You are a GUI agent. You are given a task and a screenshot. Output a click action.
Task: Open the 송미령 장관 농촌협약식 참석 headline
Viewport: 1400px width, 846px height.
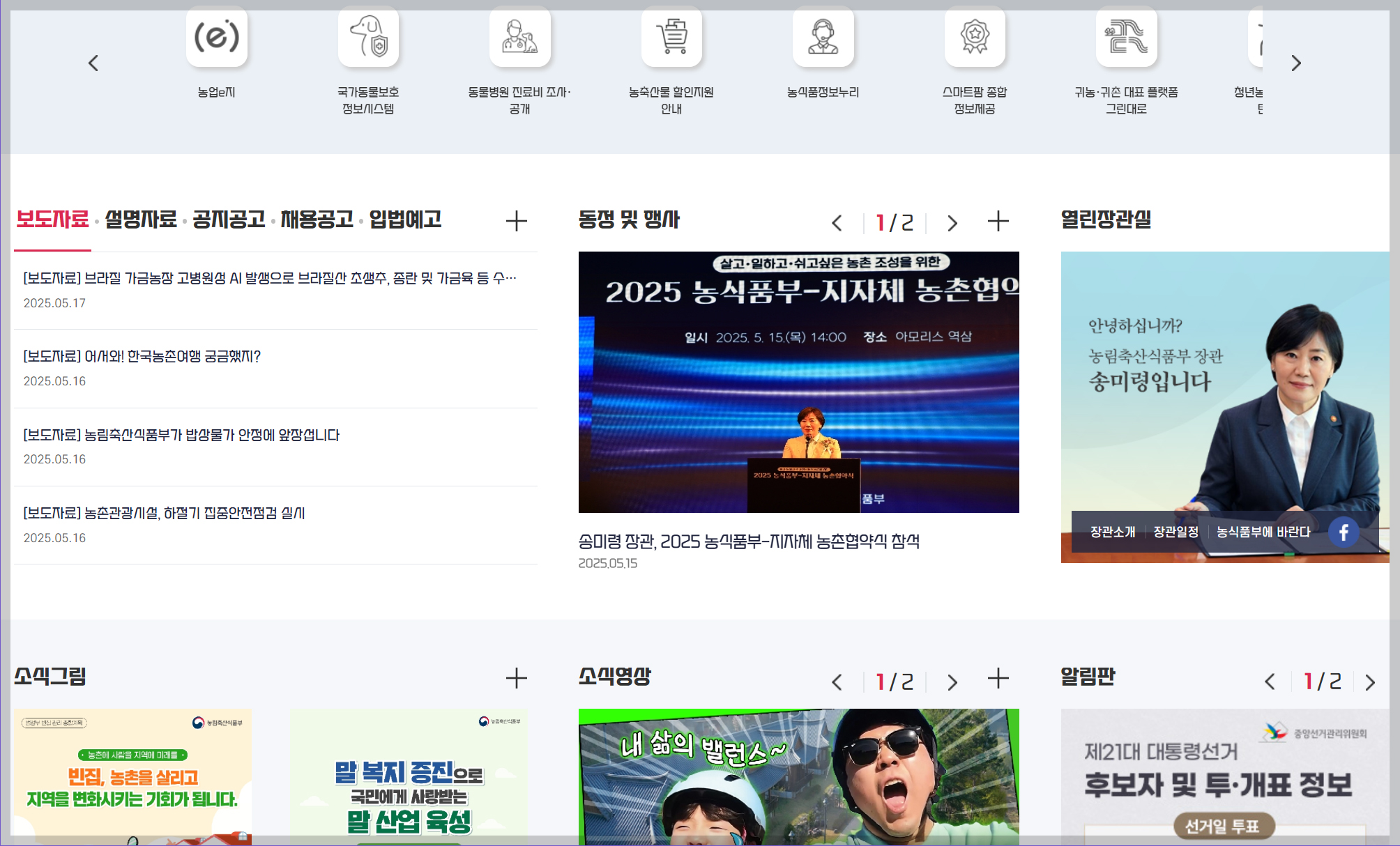coord(749,541)
